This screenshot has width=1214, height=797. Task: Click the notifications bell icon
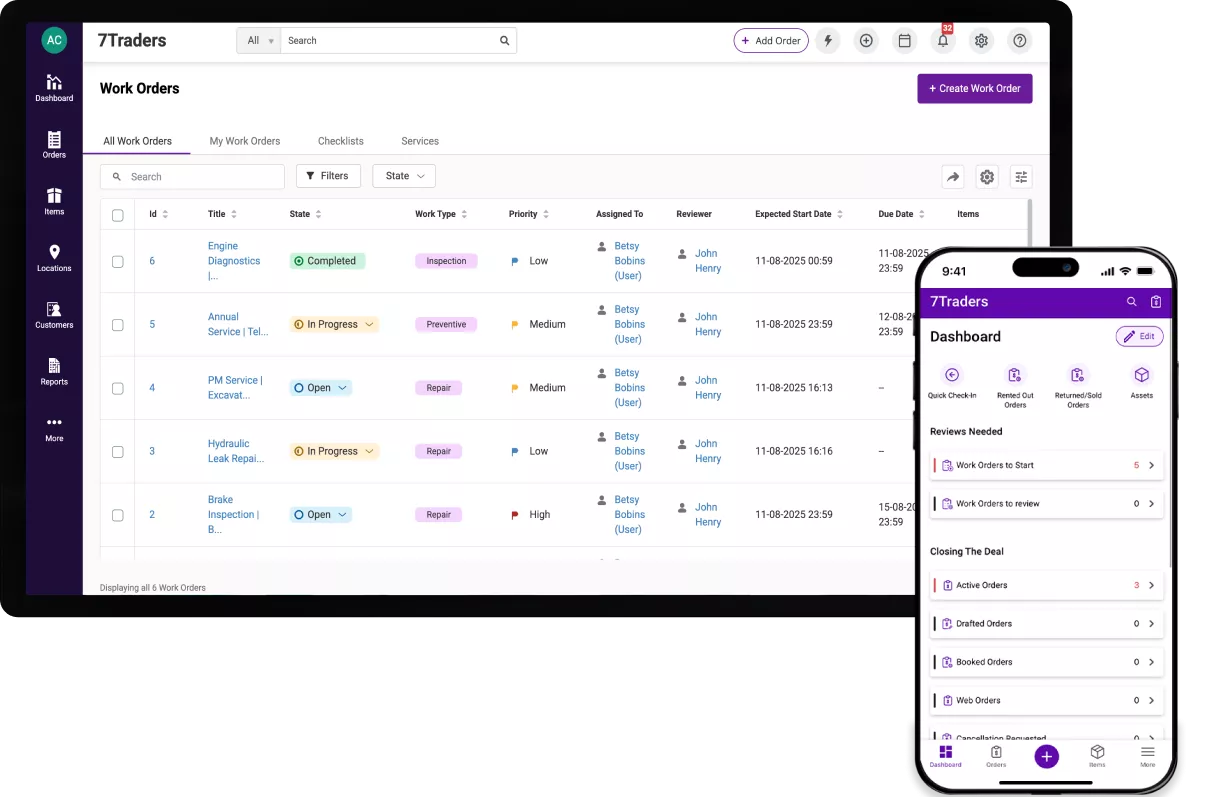pyautogui.click(x=942, y=41)
